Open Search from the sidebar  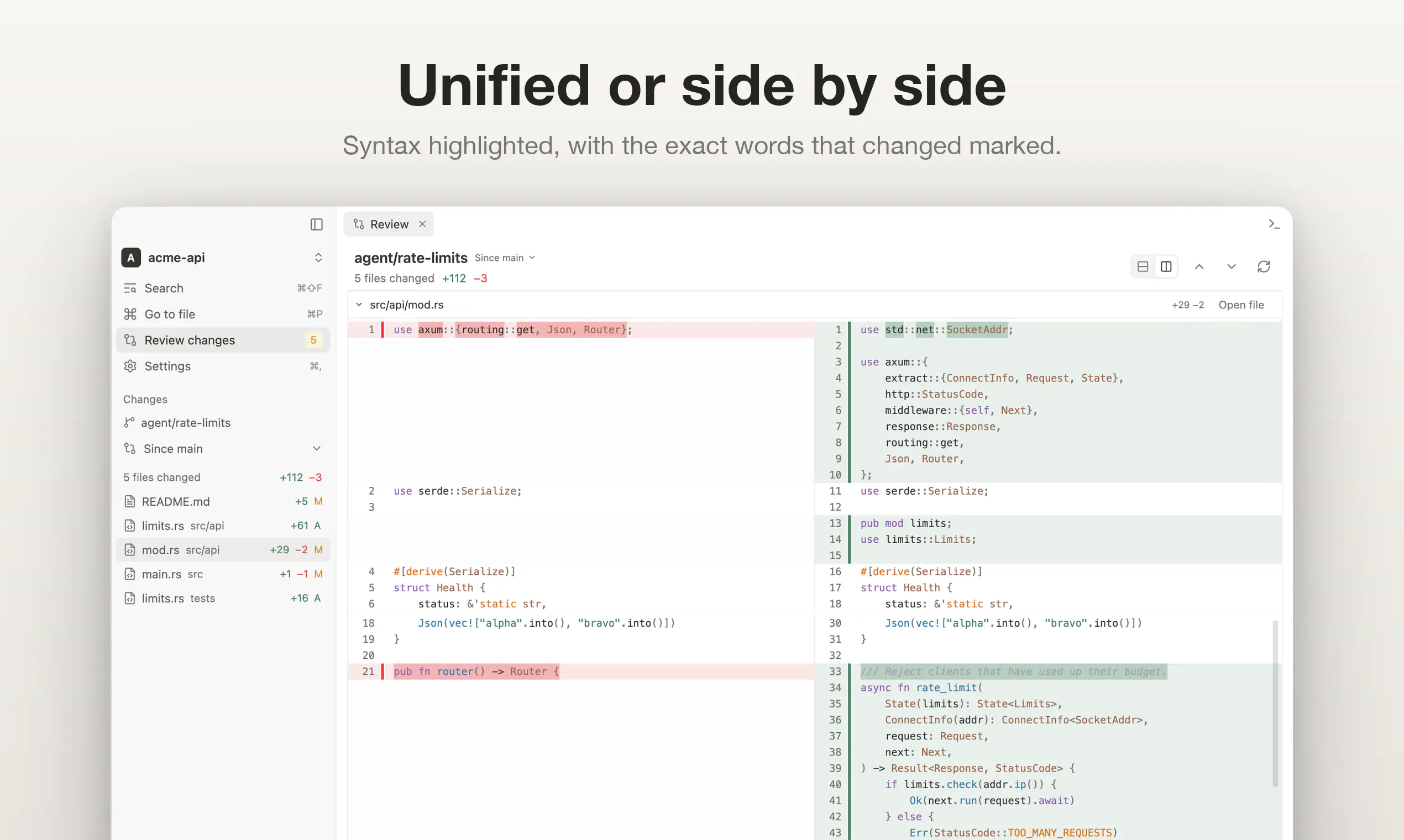(x=223, y=288)
